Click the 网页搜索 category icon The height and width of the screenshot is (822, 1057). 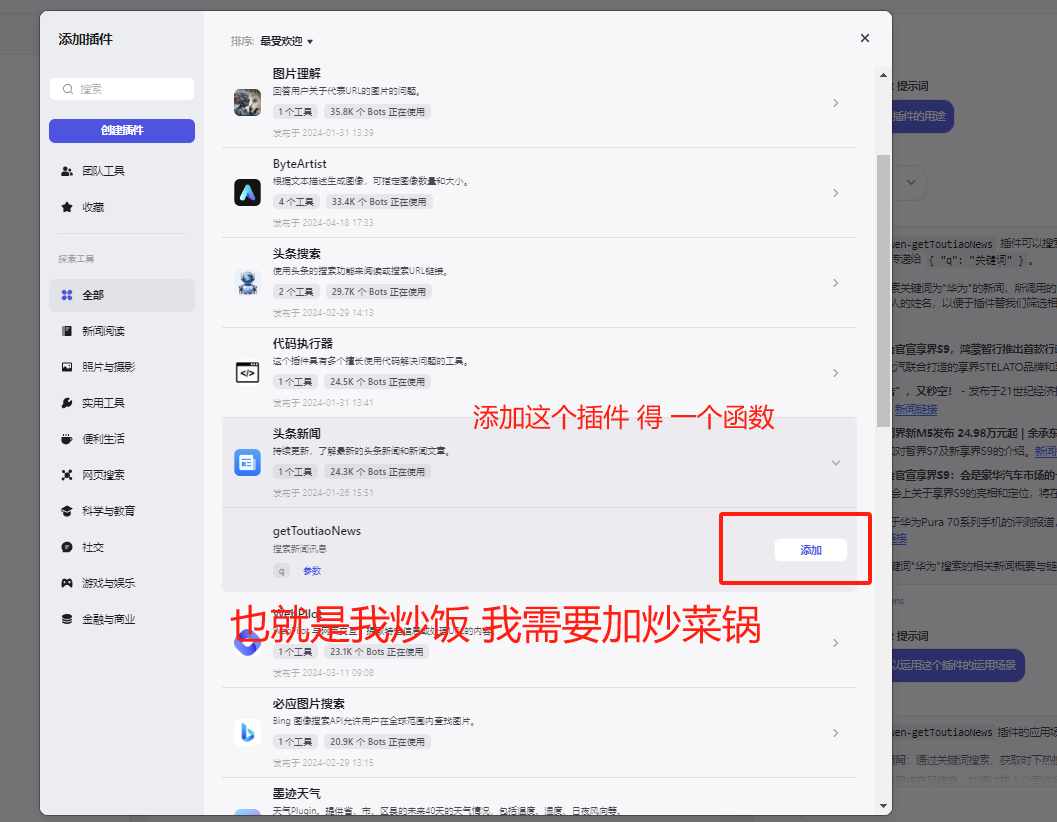tap(67, 475)
